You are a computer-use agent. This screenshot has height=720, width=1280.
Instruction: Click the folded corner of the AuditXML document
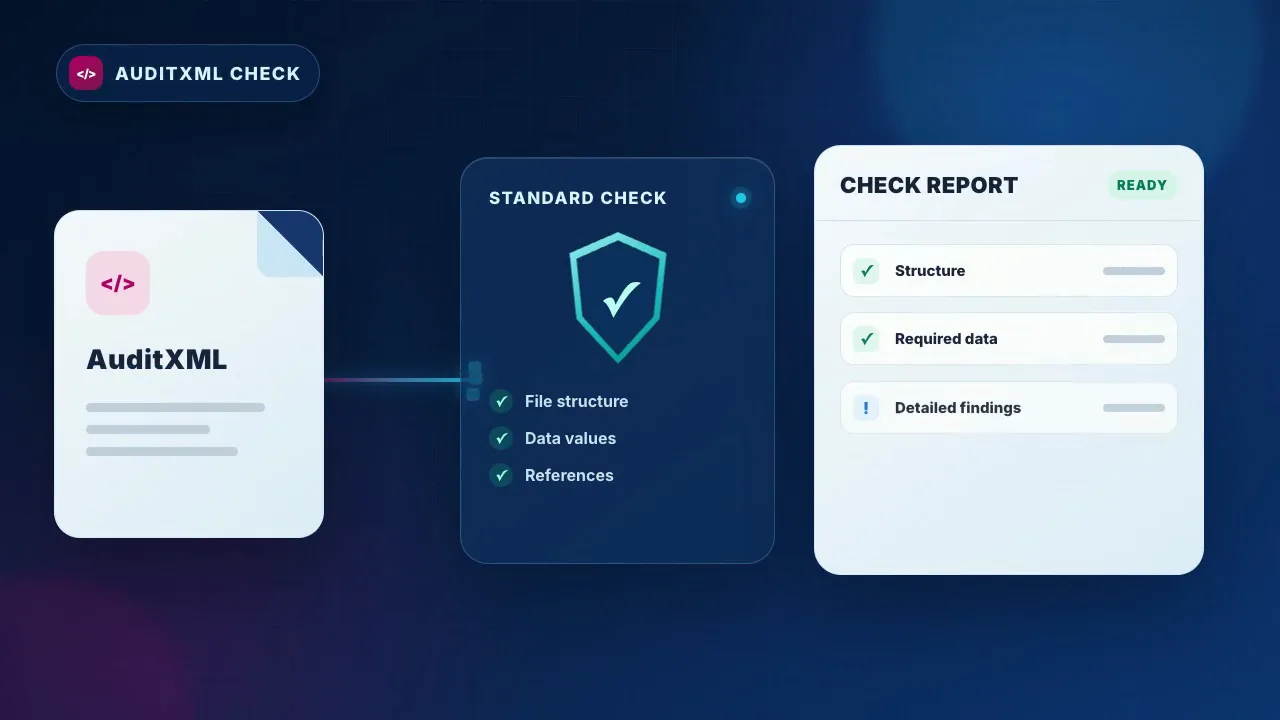[x=290, y=243]
